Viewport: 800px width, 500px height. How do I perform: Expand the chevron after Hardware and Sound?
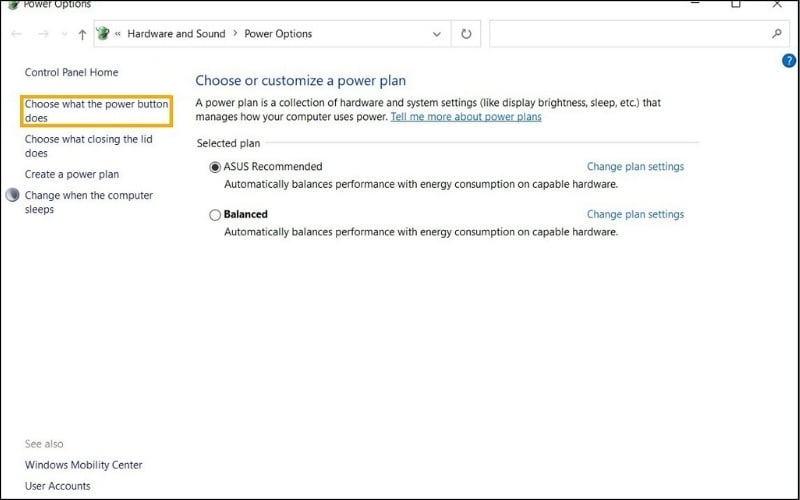click(x=236, y=34)
